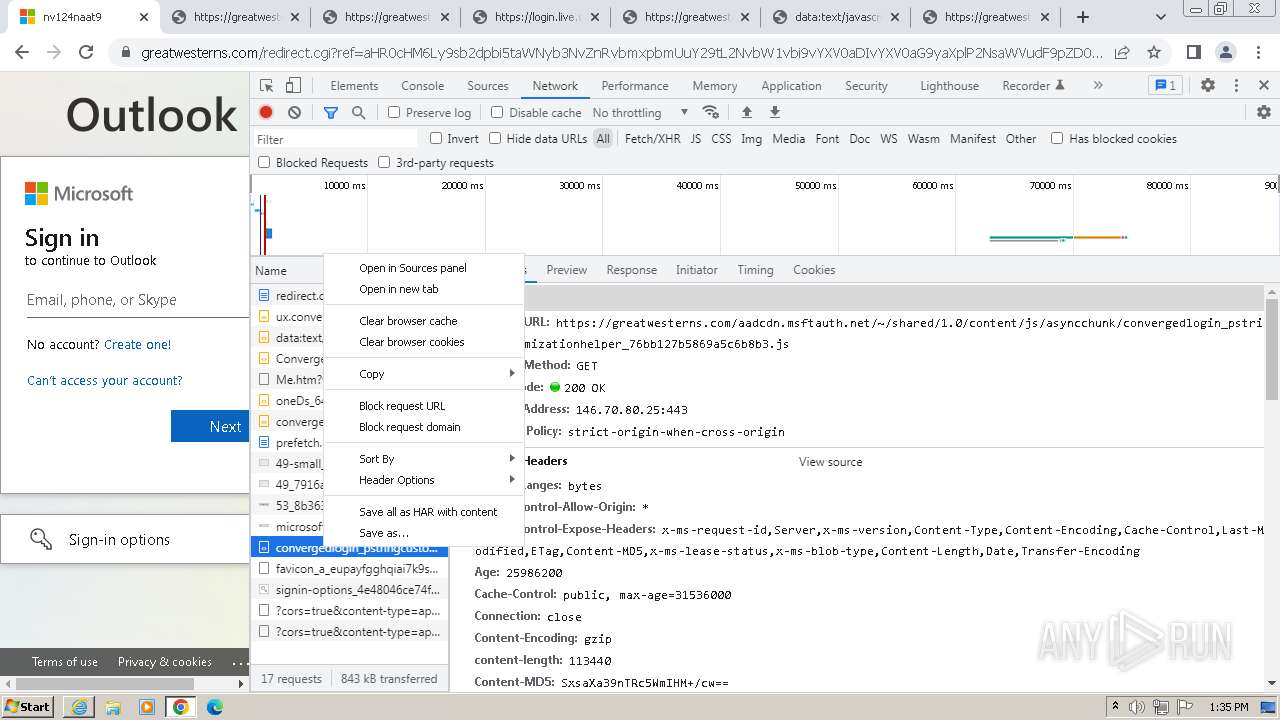Image resolution: width=1280 pixels, height=720 pixels.
Task: Filter requests by Fetch/XHR type
Action: [x=652, y=139]
